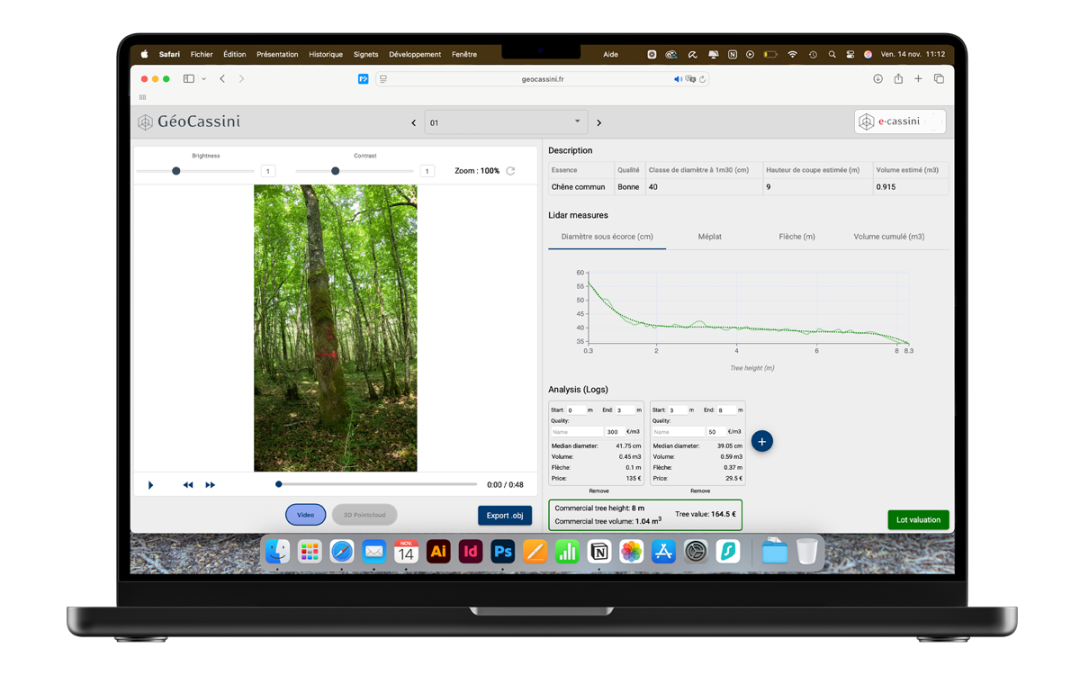
Task: Edit the first log's price field showing 300
Action: [614, 432]
